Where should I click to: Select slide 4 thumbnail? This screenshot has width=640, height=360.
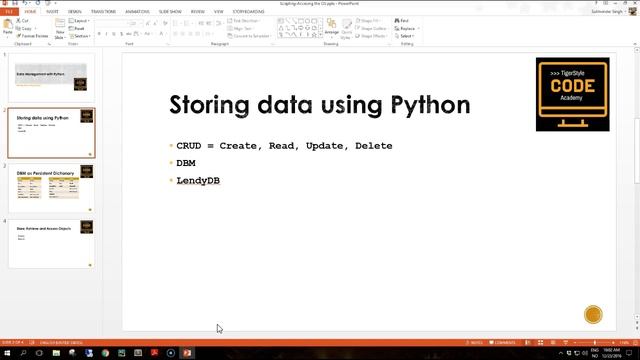pos(51,244)
